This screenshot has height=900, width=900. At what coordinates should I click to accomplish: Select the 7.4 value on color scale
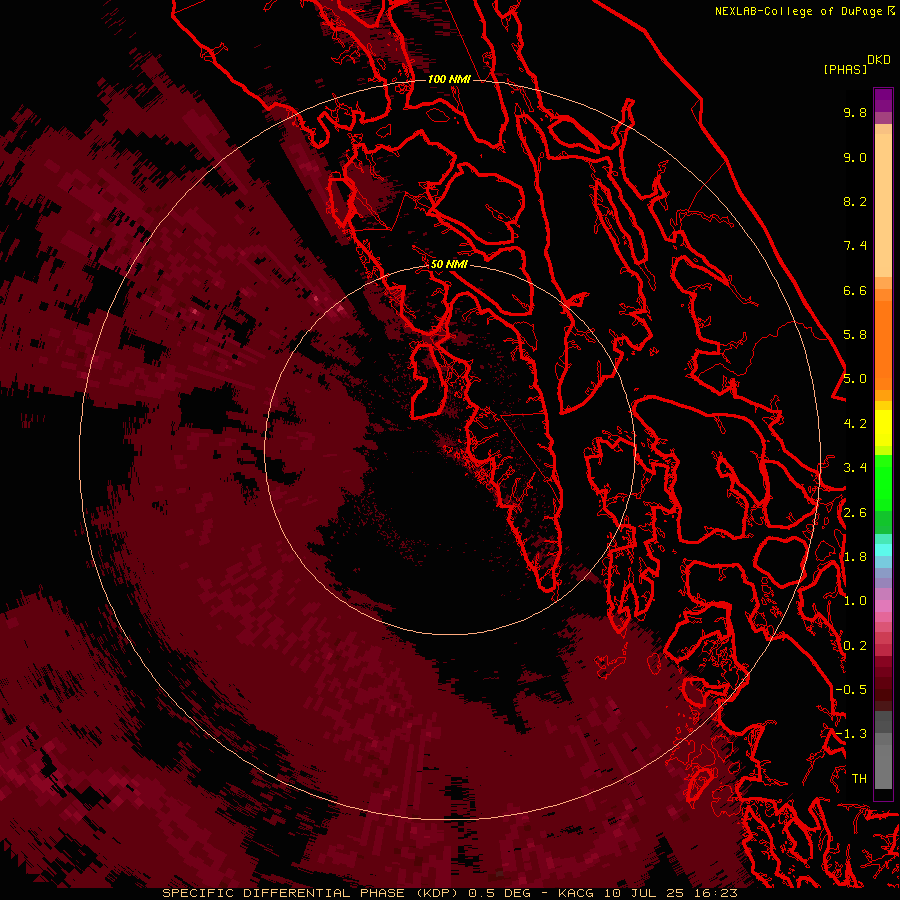855,246
